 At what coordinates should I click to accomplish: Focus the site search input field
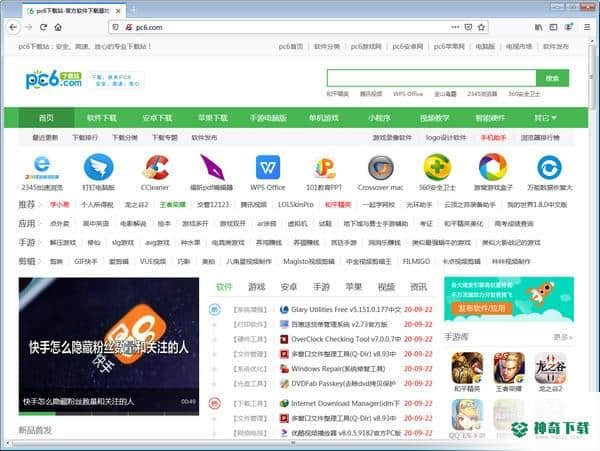click(432, 78)
